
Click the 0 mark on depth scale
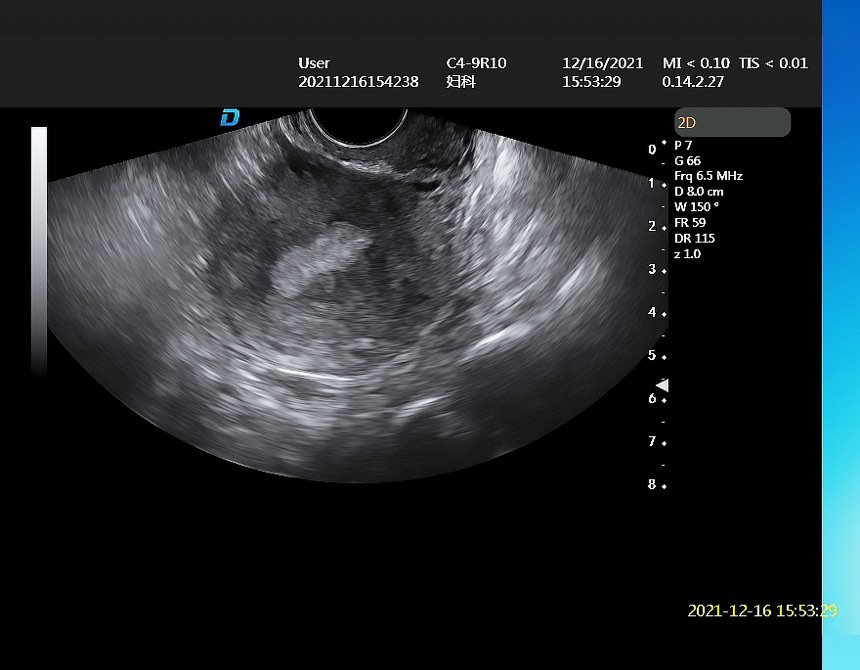coord(652,149)
